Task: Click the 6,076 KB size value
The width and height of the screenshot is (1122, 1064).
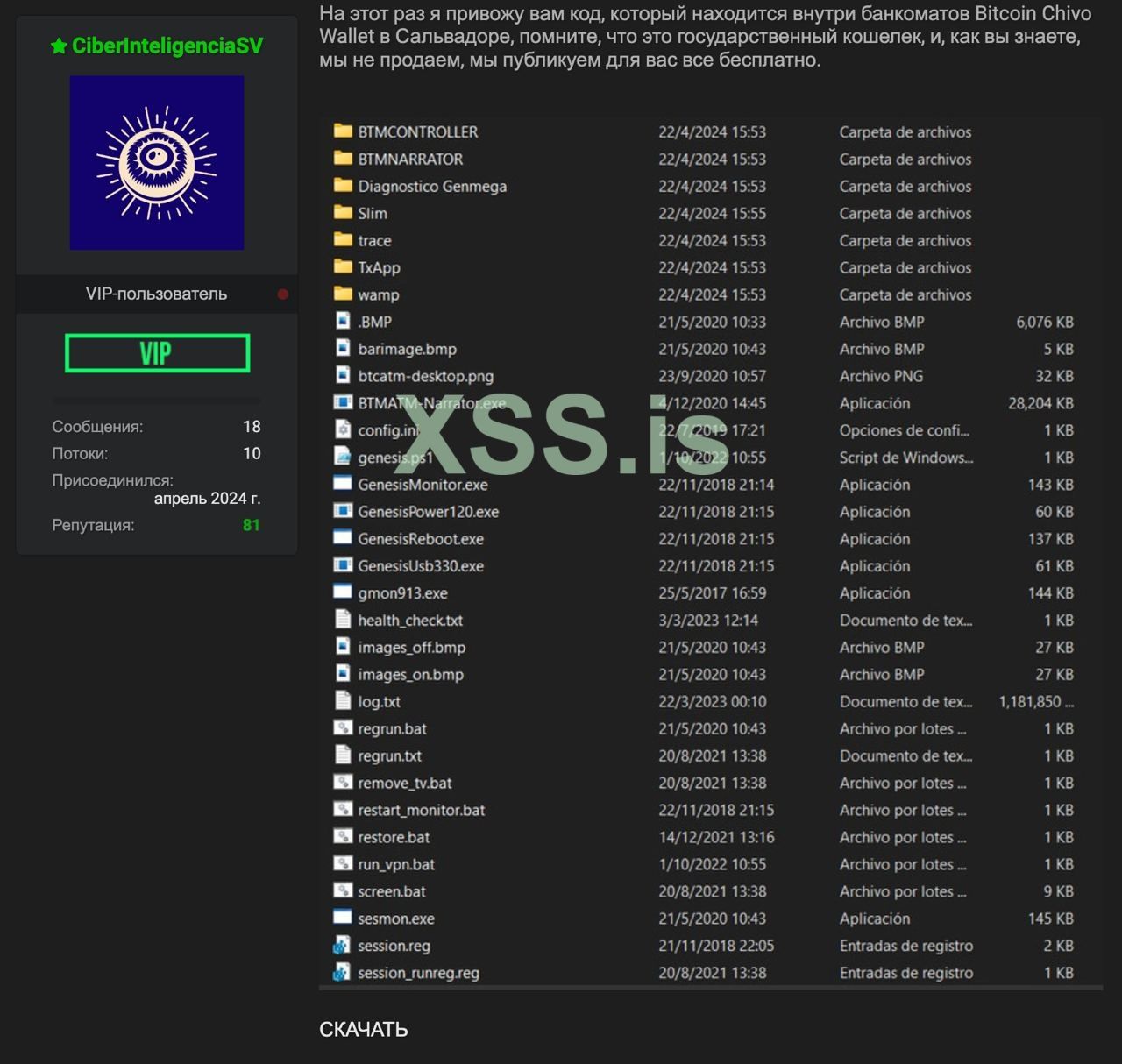Action: (x=1045, y=322)
